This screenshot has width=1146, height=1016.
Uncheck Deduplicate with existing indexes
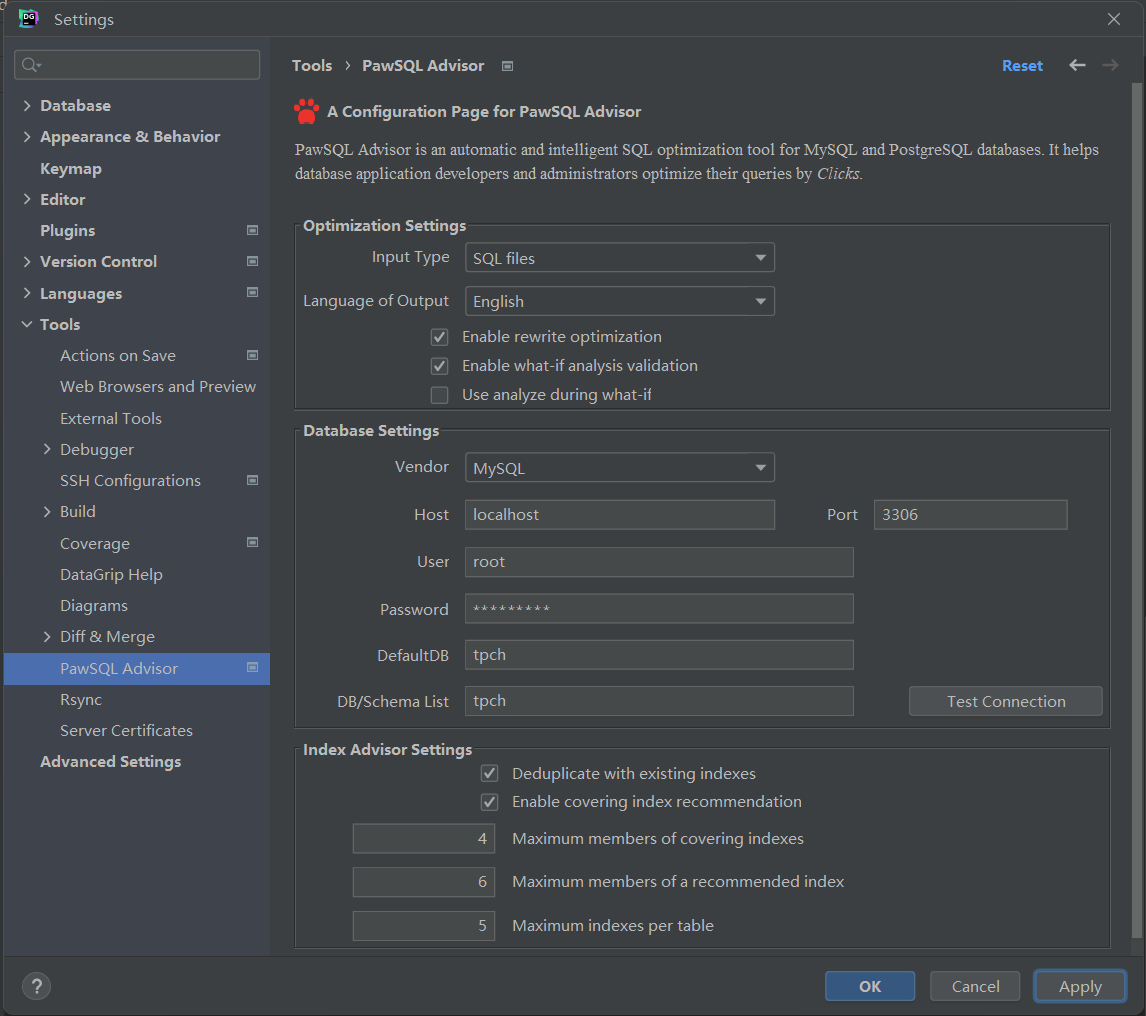coord(490,773)
